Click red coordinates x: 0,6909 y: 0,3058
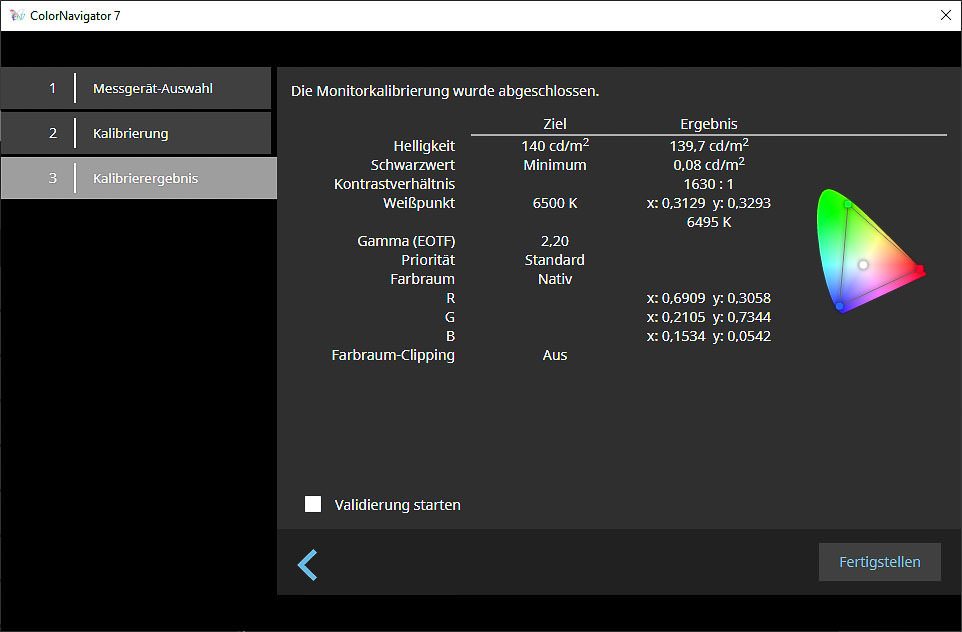Screen dimensions: 962x632 [x=709, y=298]
